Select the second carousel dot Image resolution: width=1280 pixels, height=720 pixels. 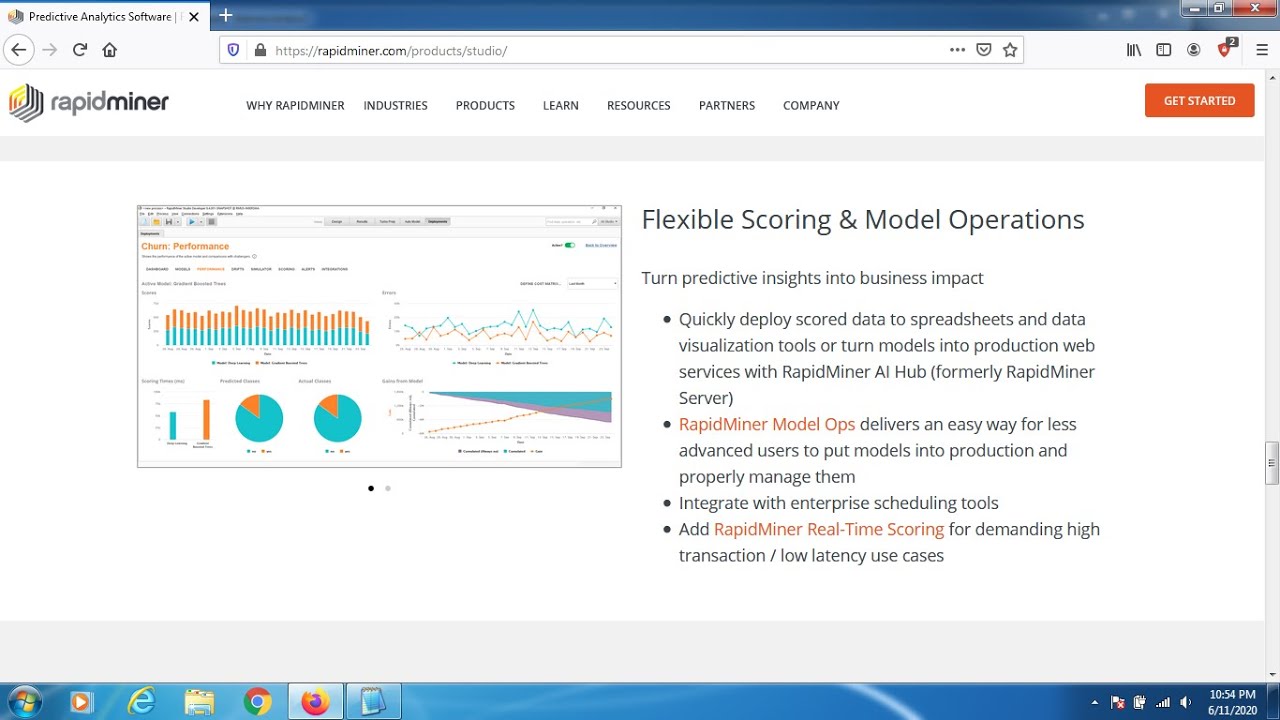(388, 488)
